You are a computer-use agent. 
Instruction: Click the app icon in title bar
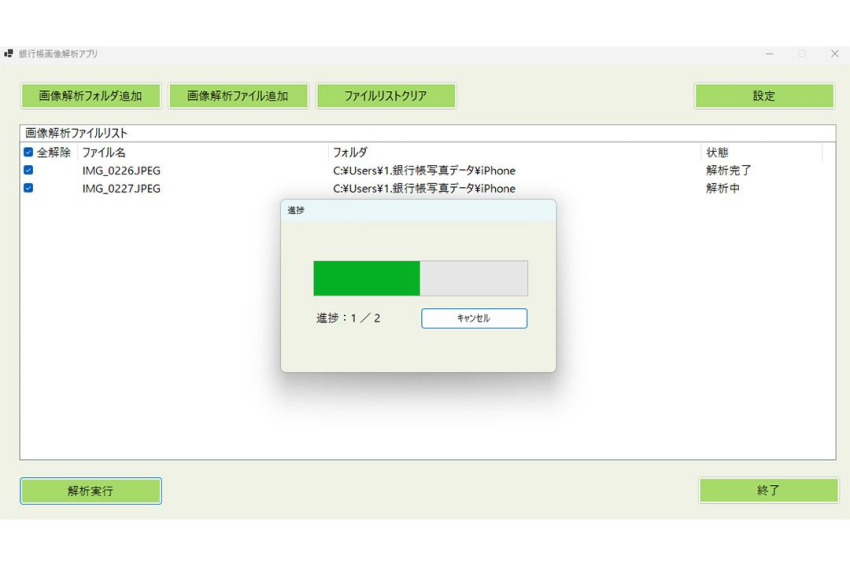pyautogui.click(x=9, y=54)
